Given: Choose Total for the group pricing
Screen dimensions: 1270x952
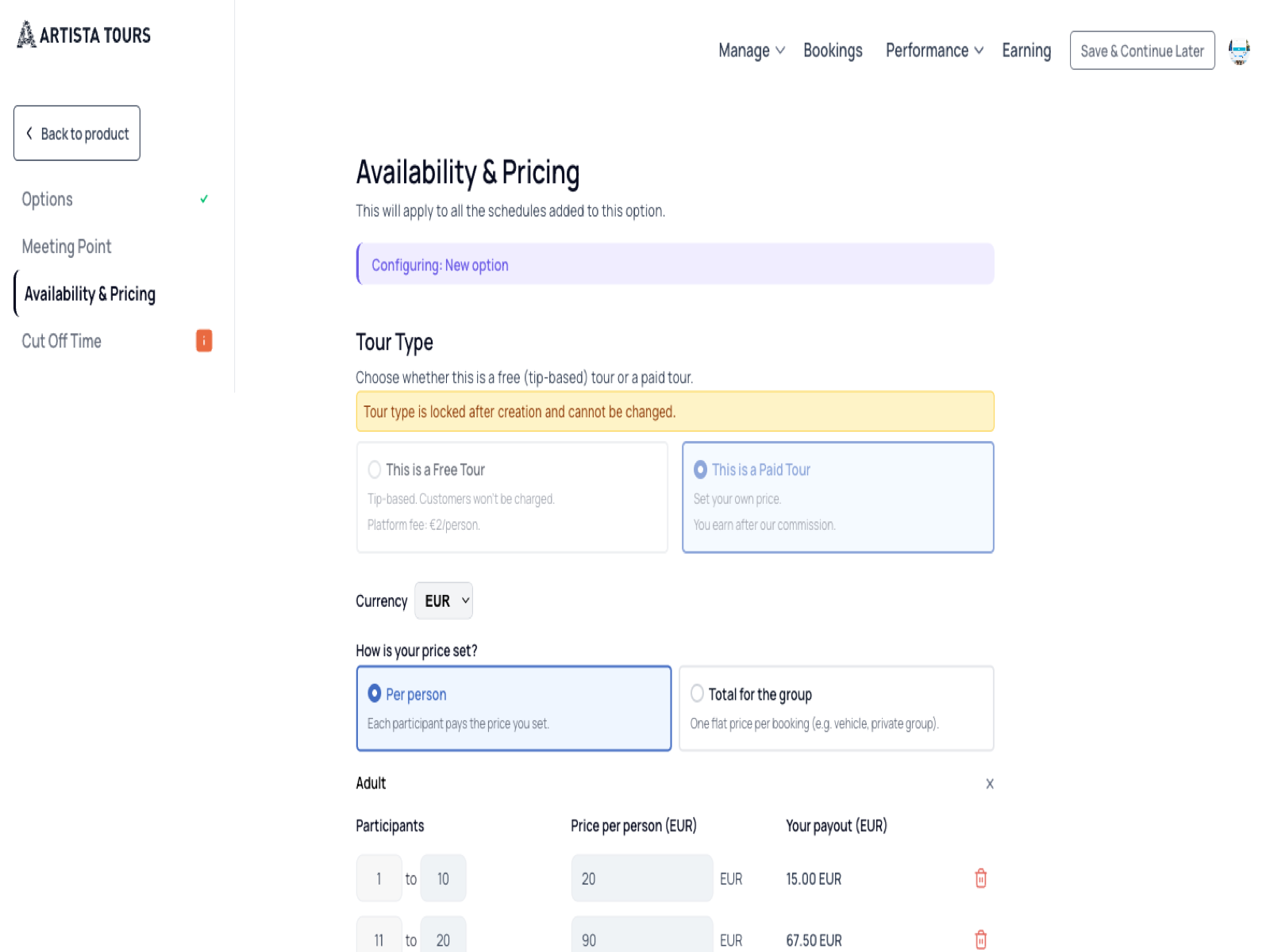Looking at the screenshot, I should 837,708.
